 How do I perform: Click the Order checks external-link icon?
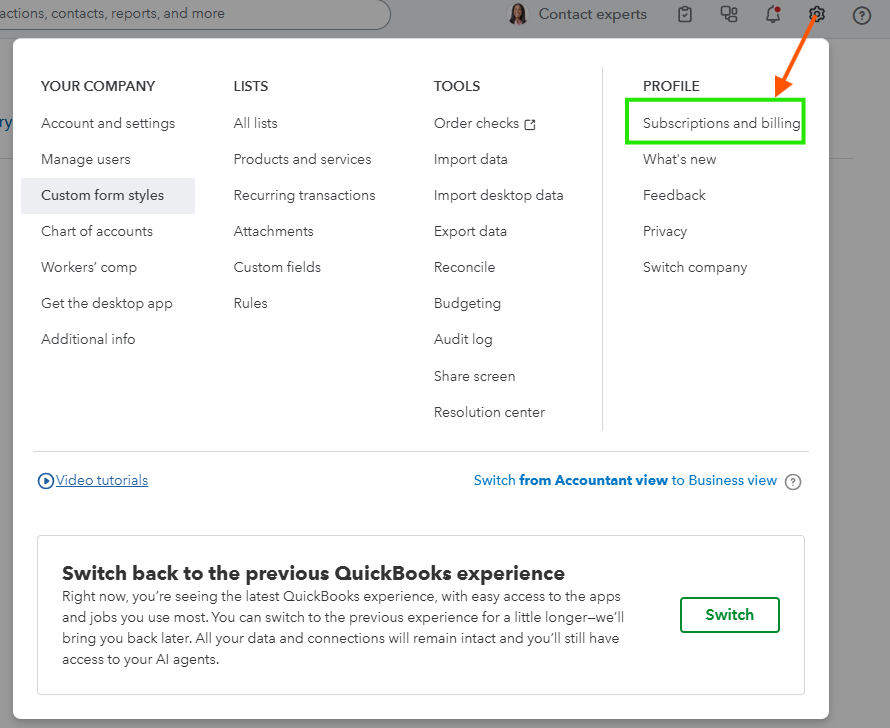click(530, 124)
